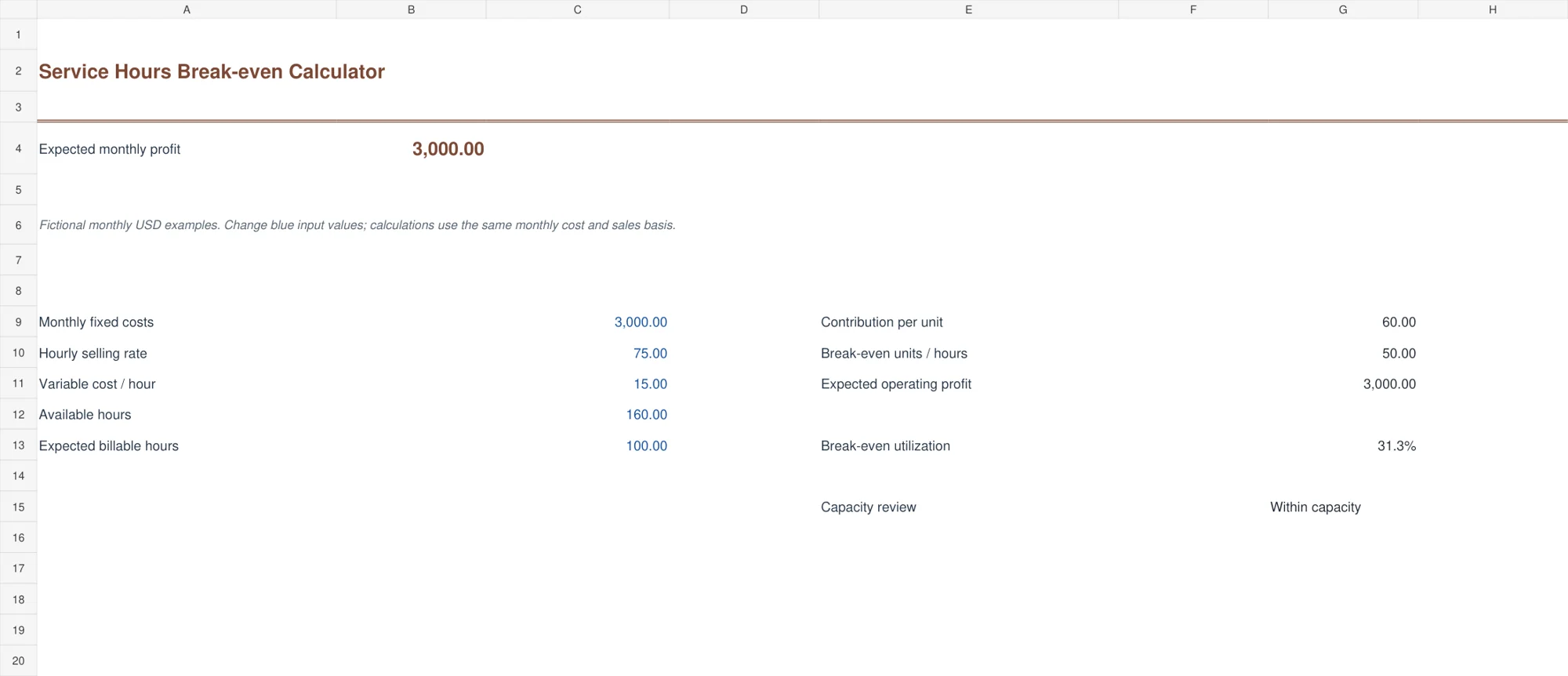
Task: Select the 'Monthly fixed costs' label
Action: coord(96,322)
